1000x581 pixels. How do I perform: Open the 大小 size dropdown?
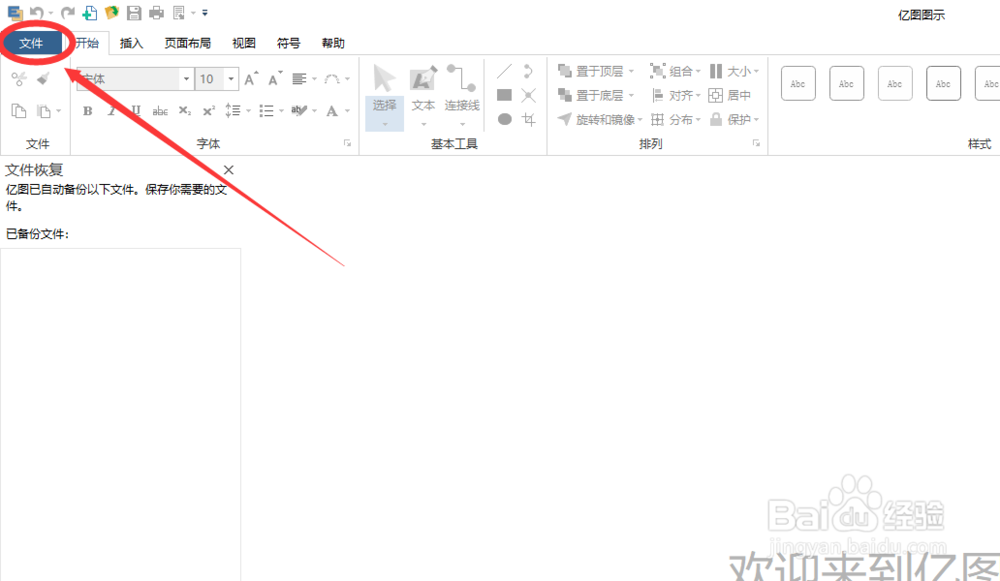(x=734, y=71)
